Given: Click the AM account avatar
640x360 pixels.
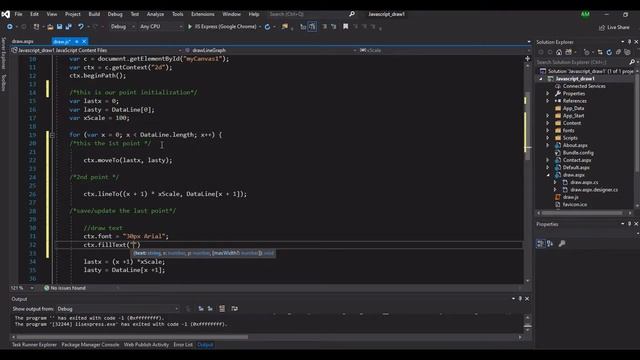Looking at the screenshot, I should click(585, 14).
